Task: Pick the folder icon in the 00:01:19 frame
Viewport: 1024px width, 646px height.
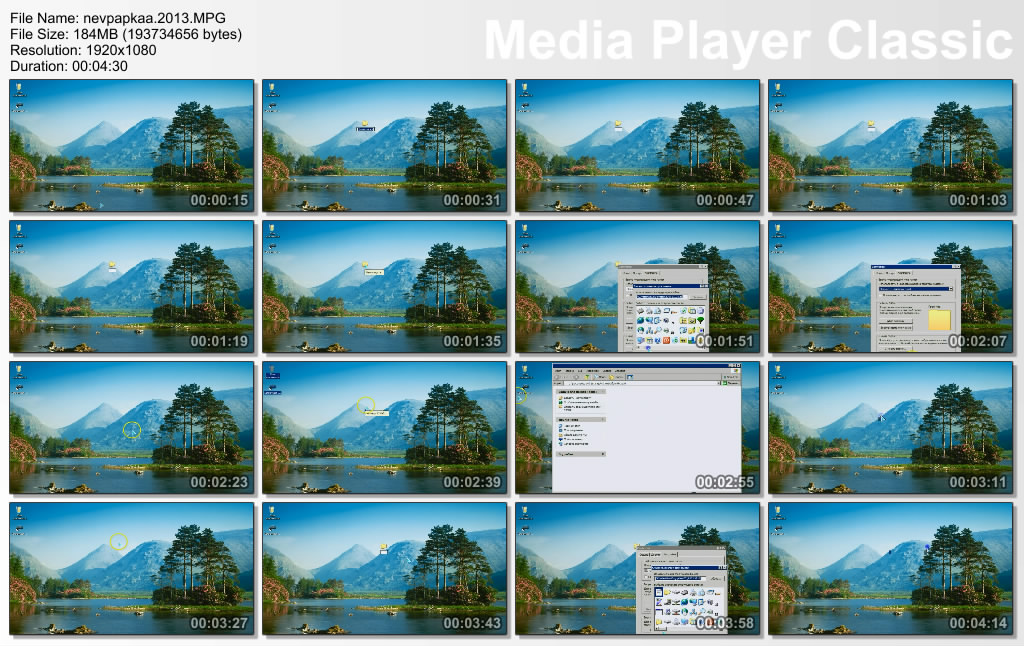Action: point(113,266)
